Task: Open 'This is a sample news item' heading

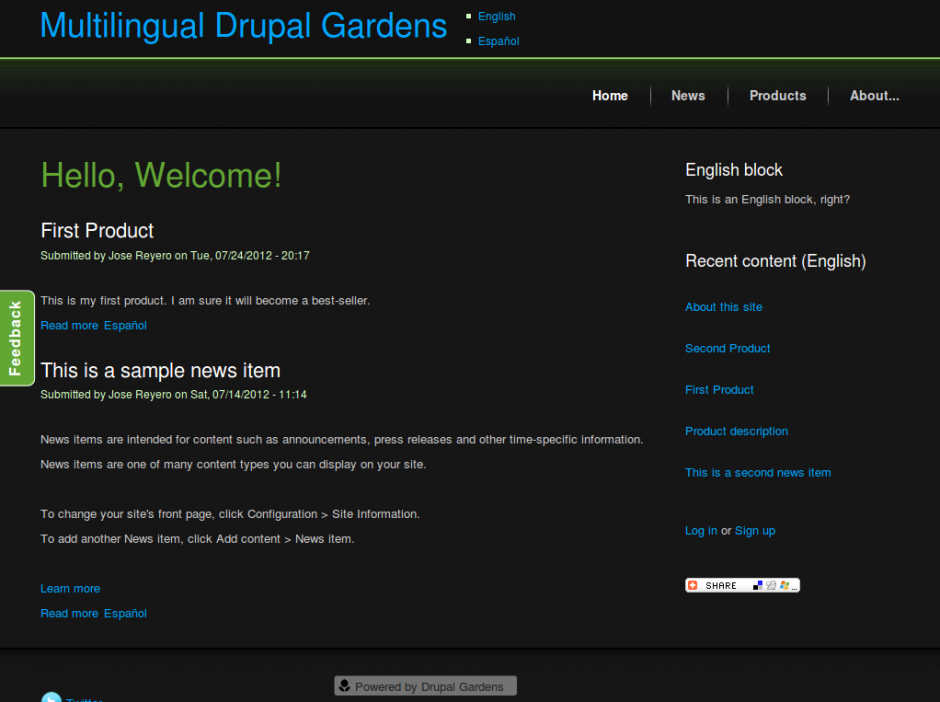Action: coord(160,371)
